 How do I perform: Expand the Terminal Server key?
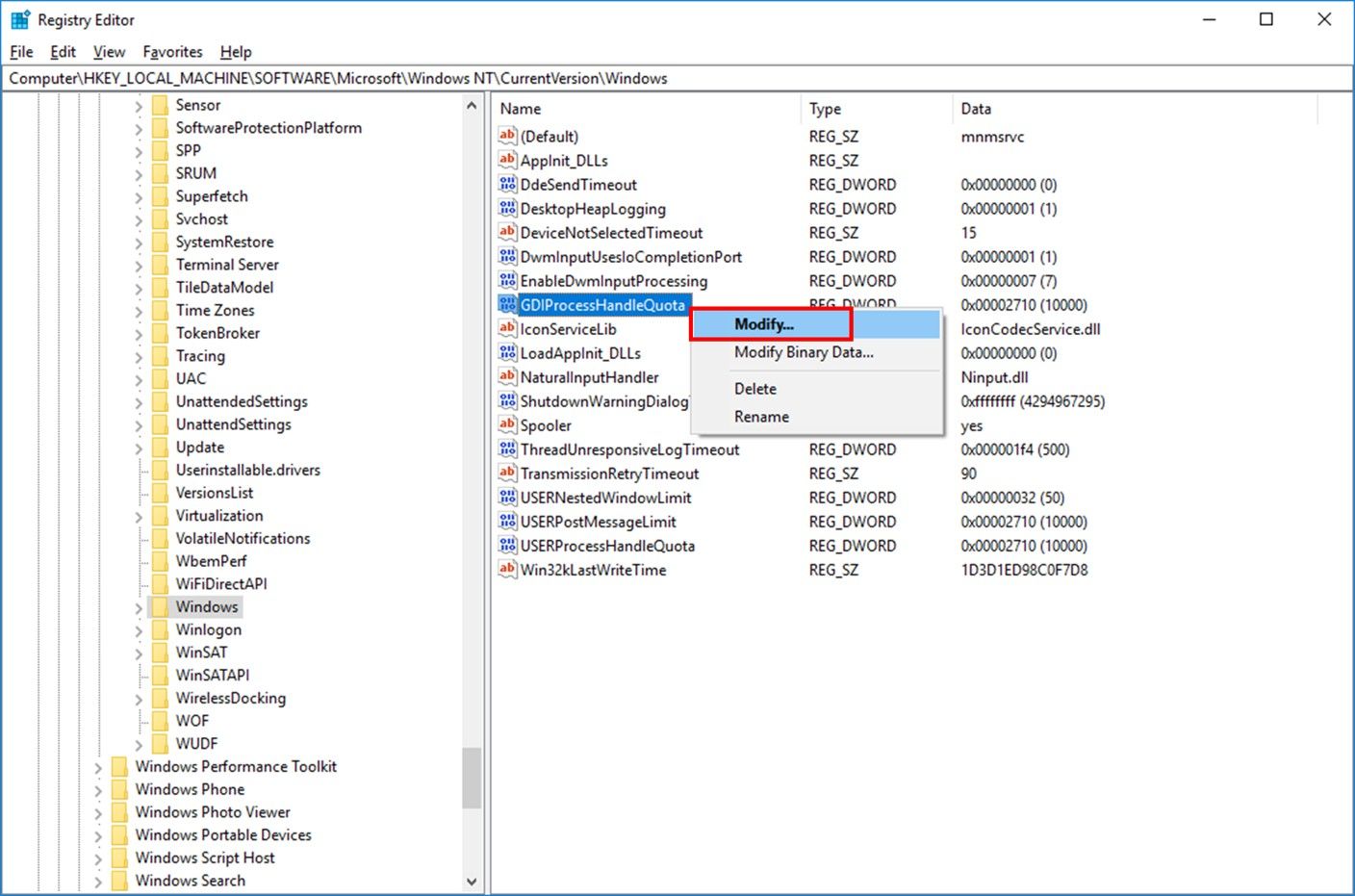pos(139,266)
